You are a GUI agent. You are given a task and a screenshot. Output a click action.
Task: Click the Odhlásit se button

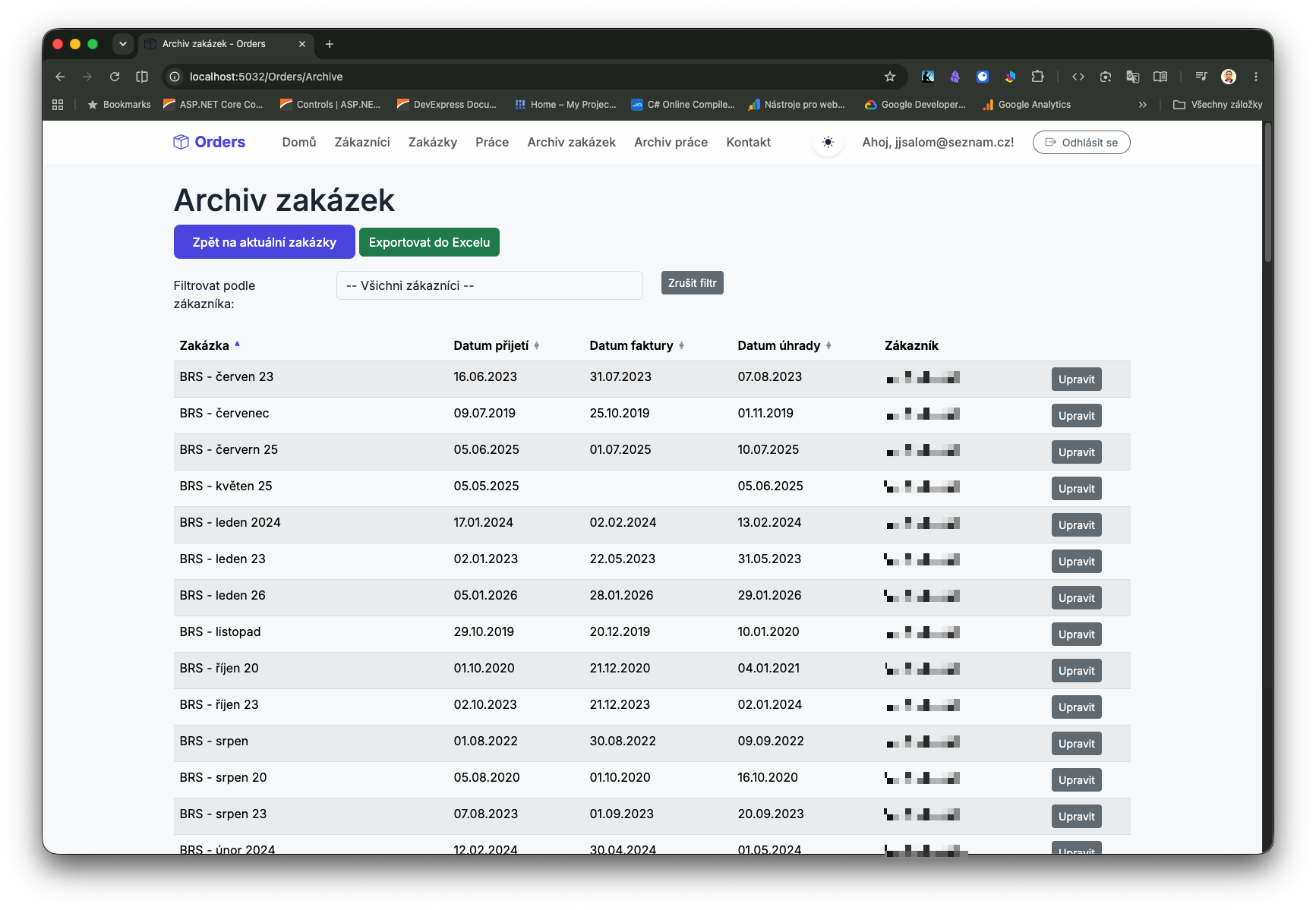1081,142
